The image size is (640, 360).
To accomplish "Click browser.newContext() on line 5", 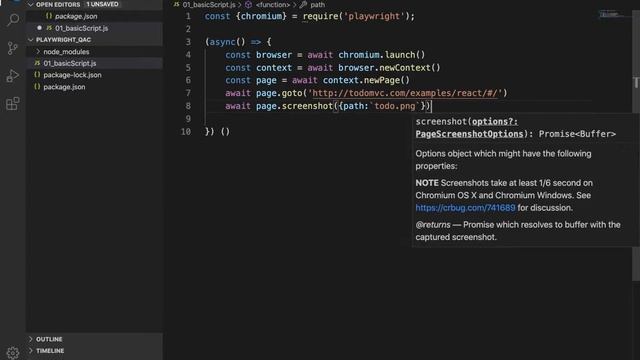I will (x=389, y=68).
